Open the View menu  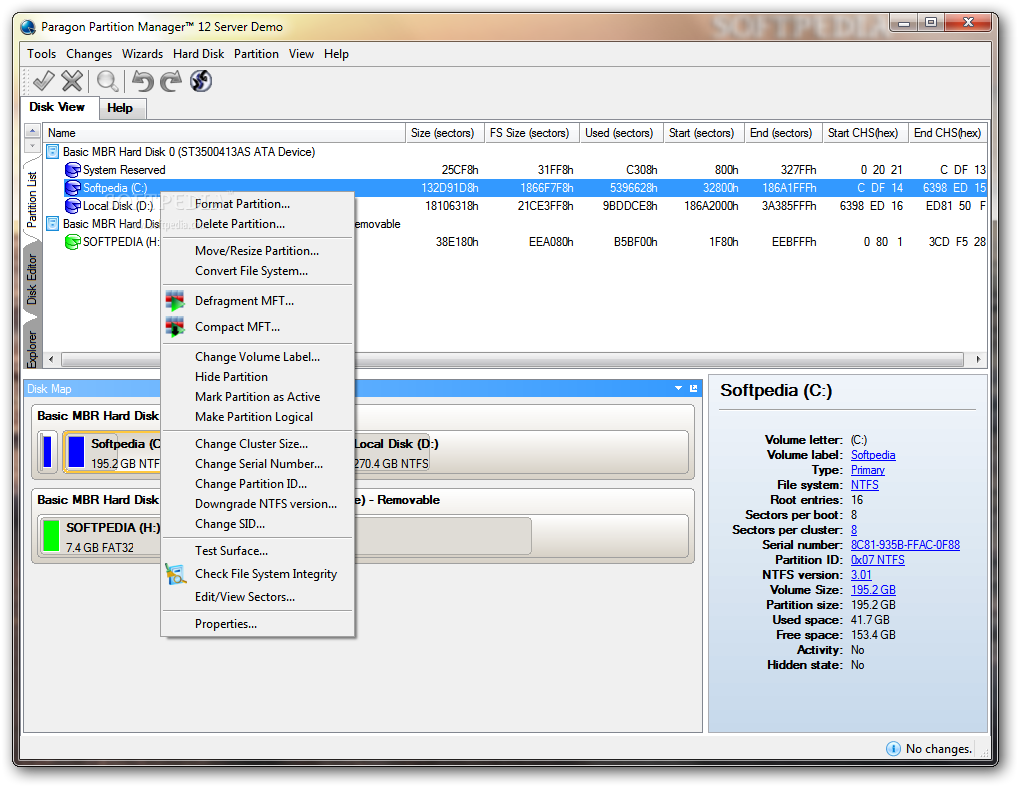click(x=301, y=54)
